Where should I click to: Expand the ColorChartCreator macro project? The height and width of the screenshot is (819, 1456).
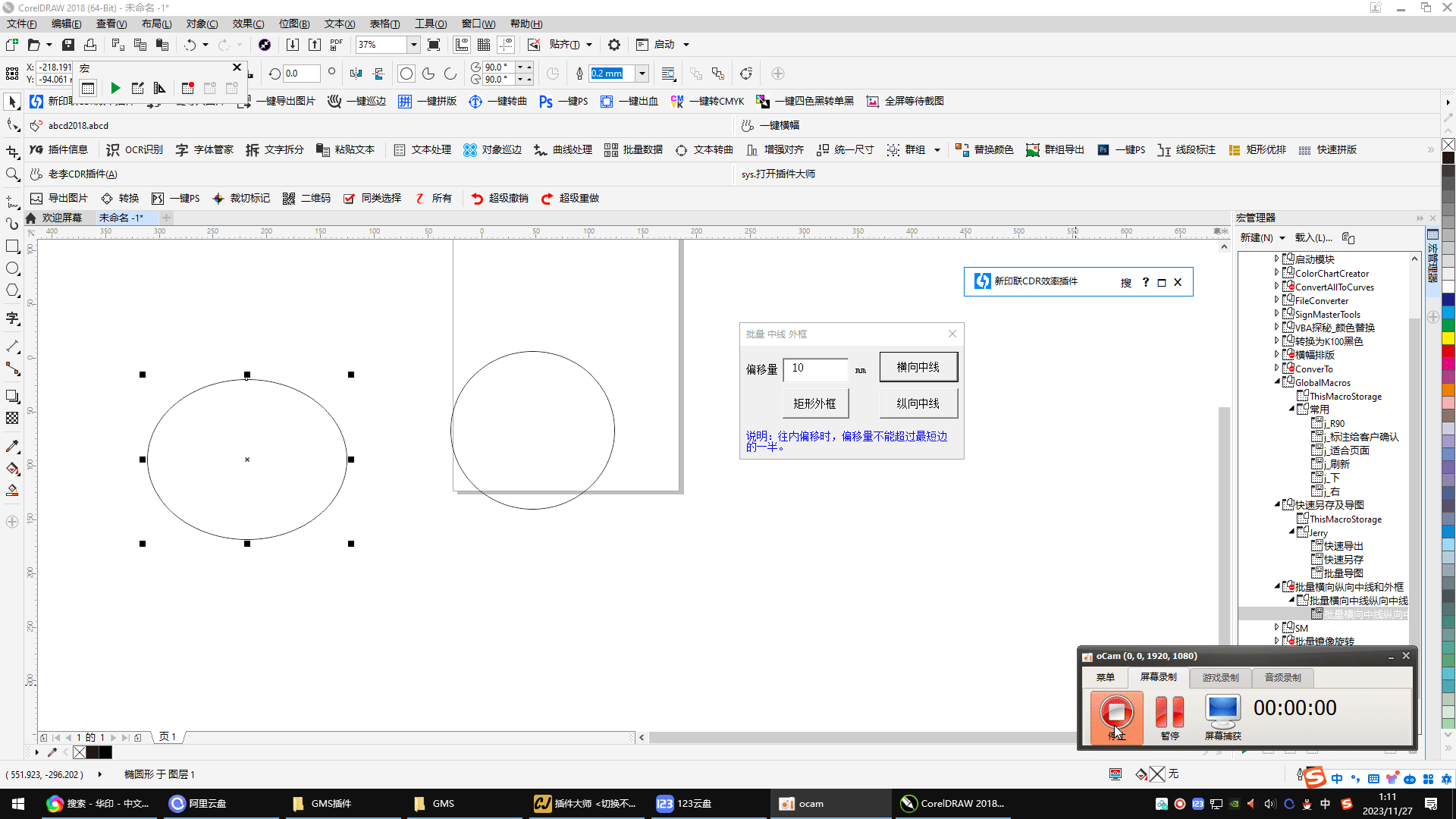[1276, 273]
